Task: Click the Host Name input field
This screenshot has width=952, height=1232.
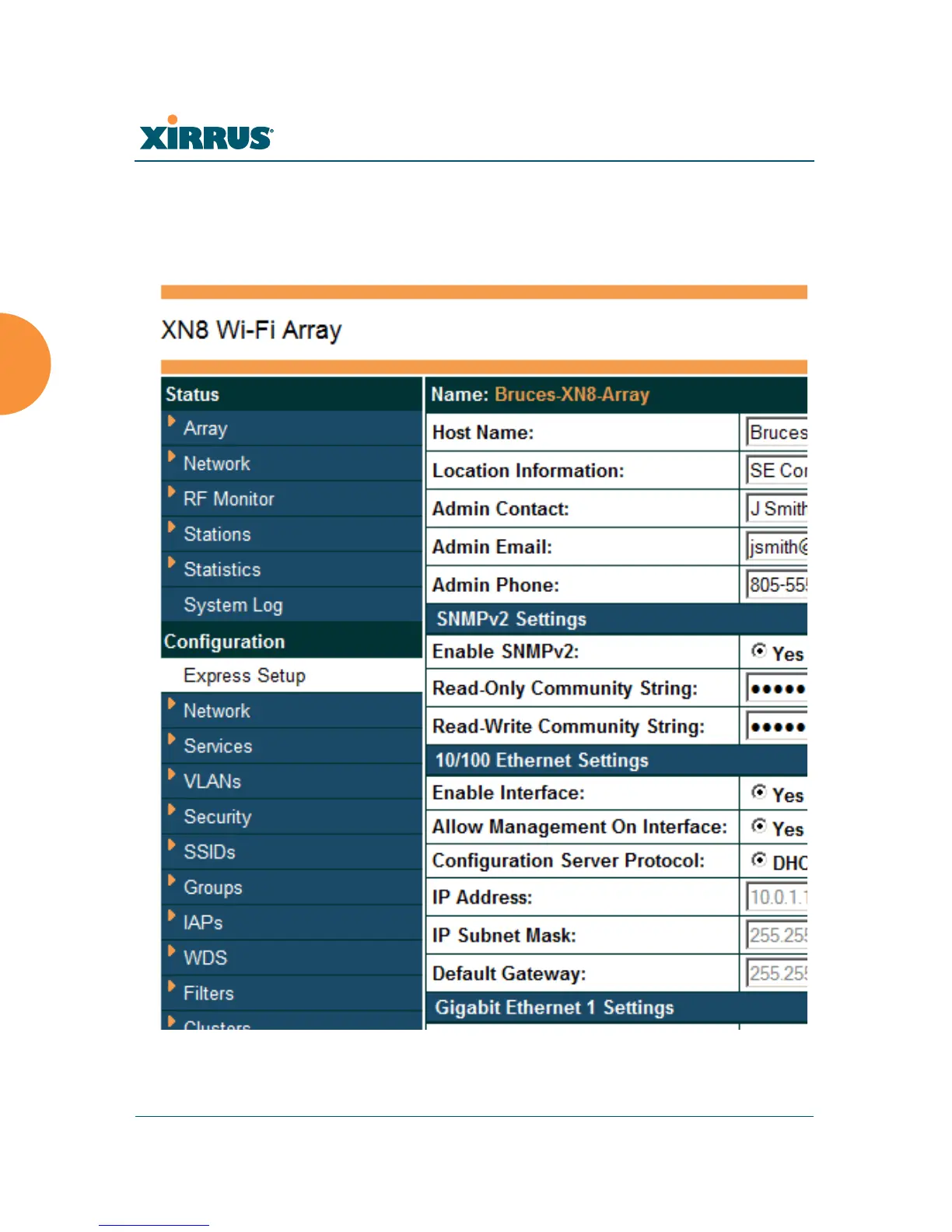Action: [776, 432]
